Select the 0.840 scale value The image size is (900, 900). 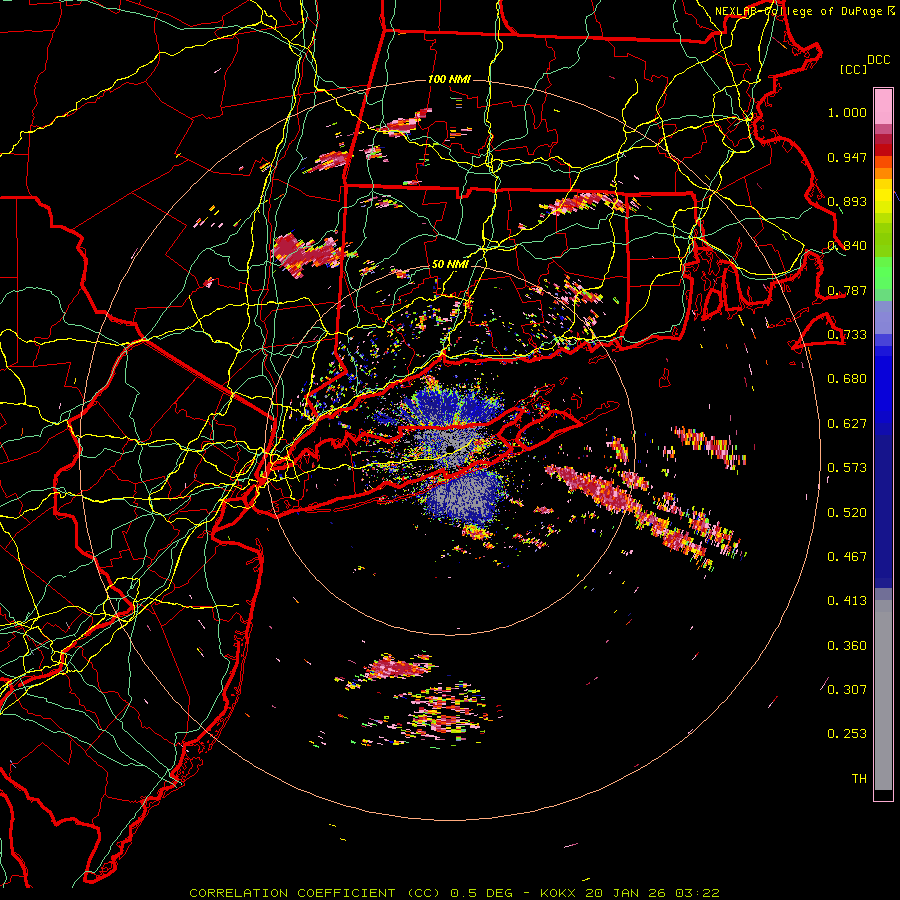[x=847, y=246]
